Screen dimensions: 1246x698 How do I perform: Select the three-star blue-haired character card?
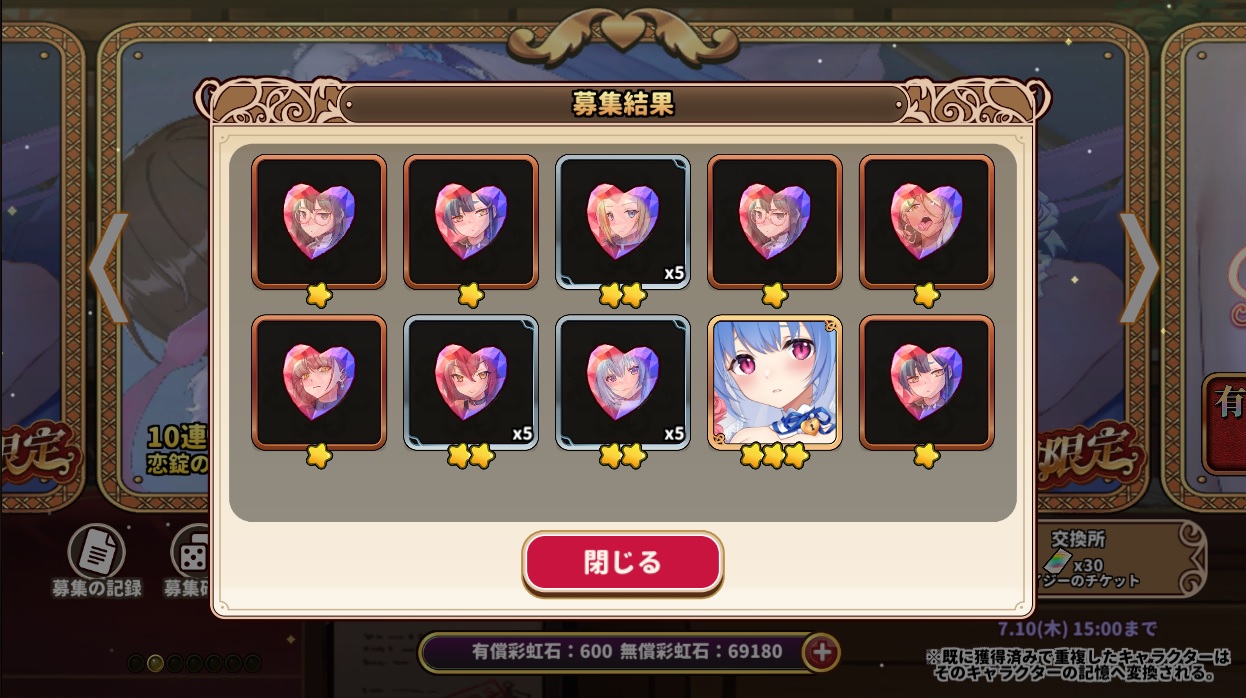775,382
